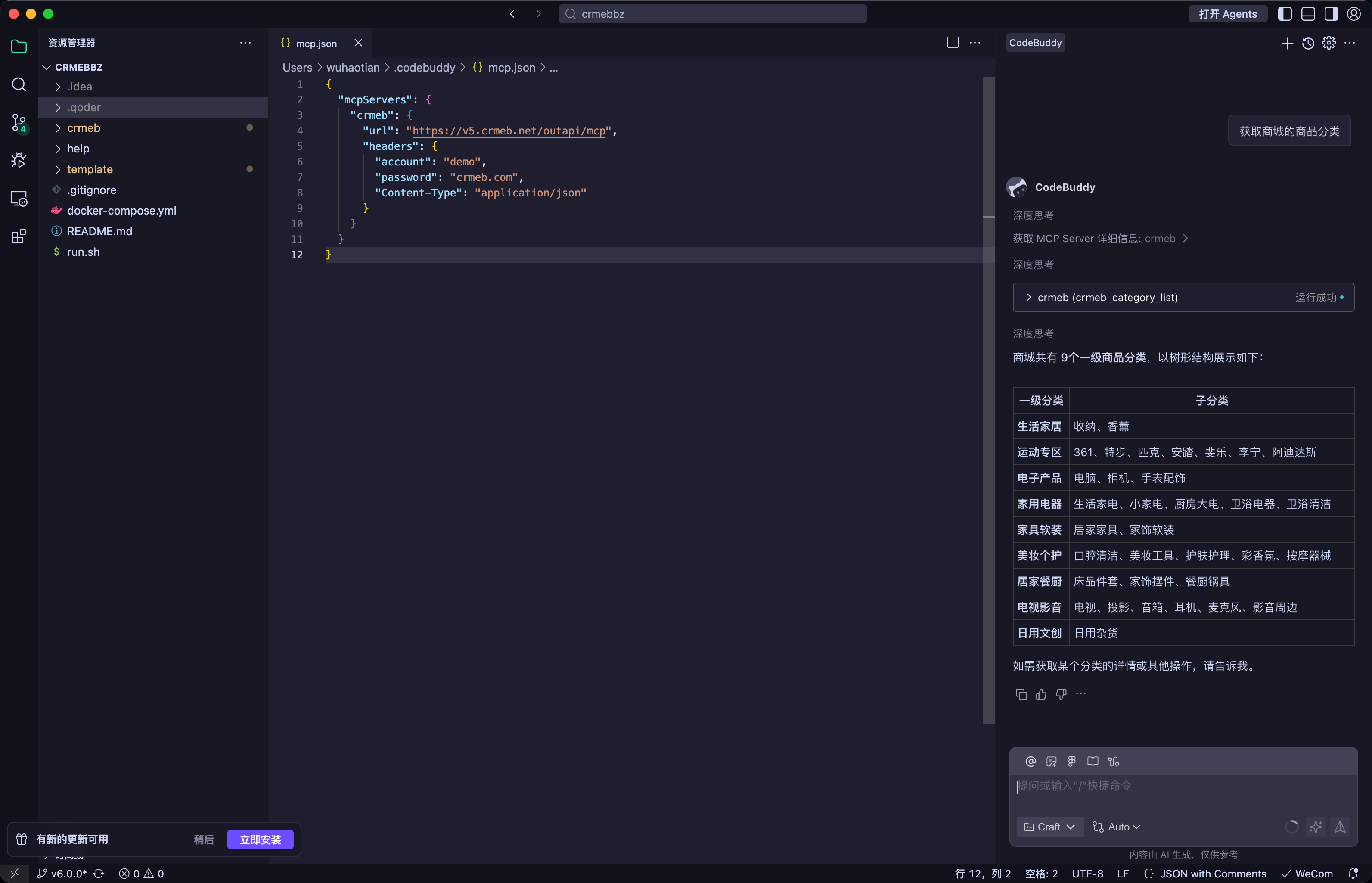Image resolution: width=1372 pixels, height=883 pixels.
Task: Start a new CodeBuddy chat with plus icon
Action: pyautogui.click(x=1287, y=43)
